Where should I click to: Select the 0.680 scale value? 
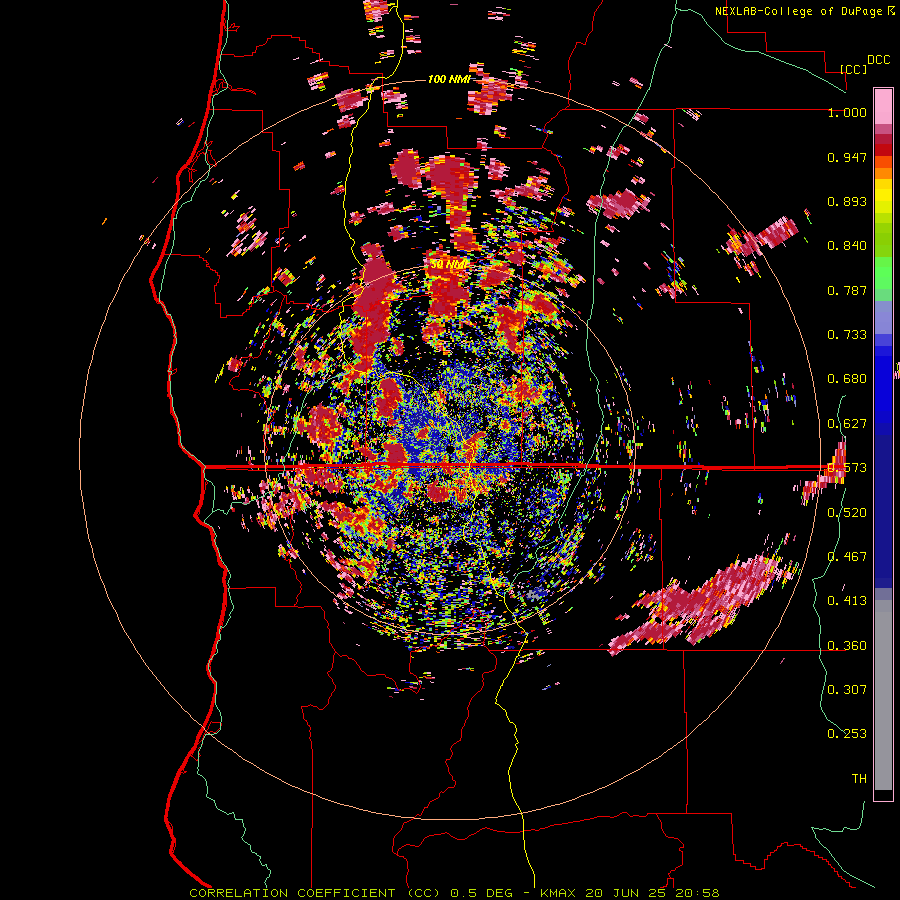tap(847, 379)
